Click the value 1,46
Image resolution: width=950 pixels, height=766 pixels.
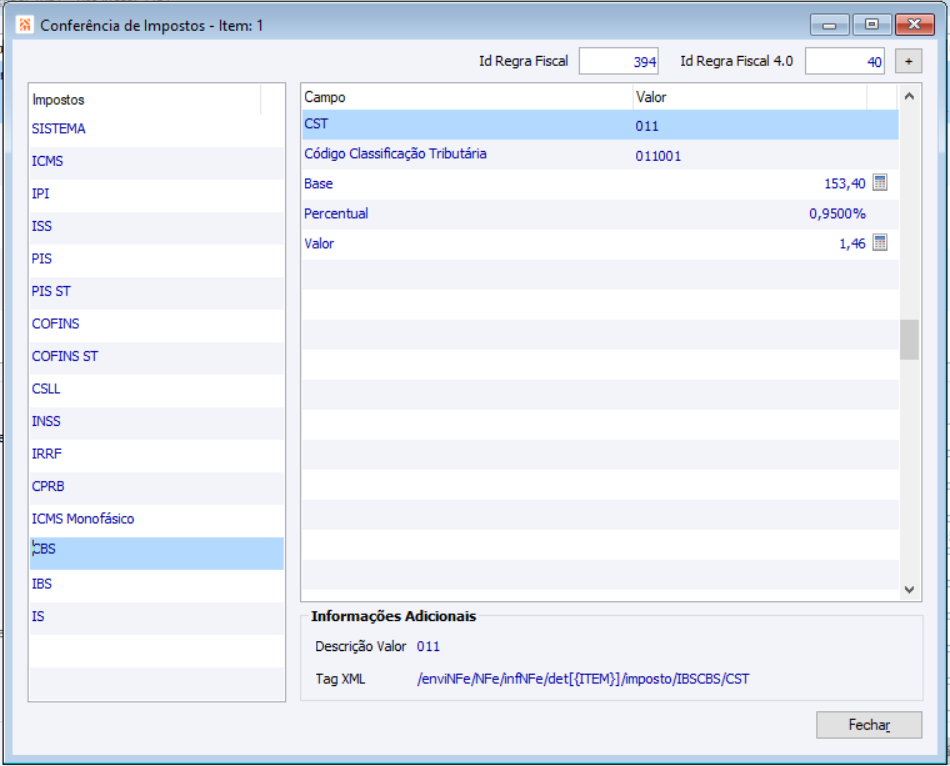(852, 244)
